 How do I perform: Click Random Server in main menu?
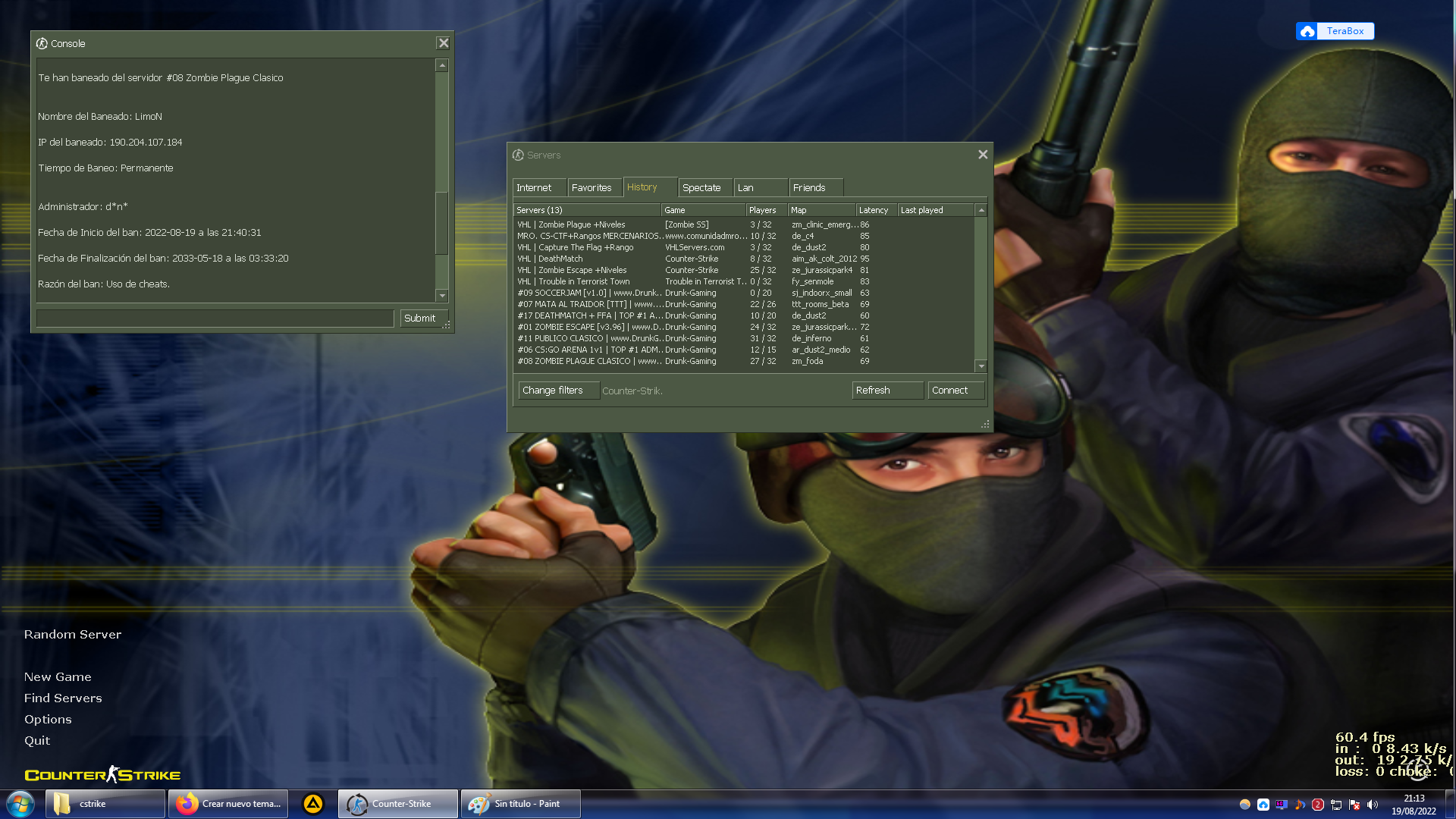[73, 635]
